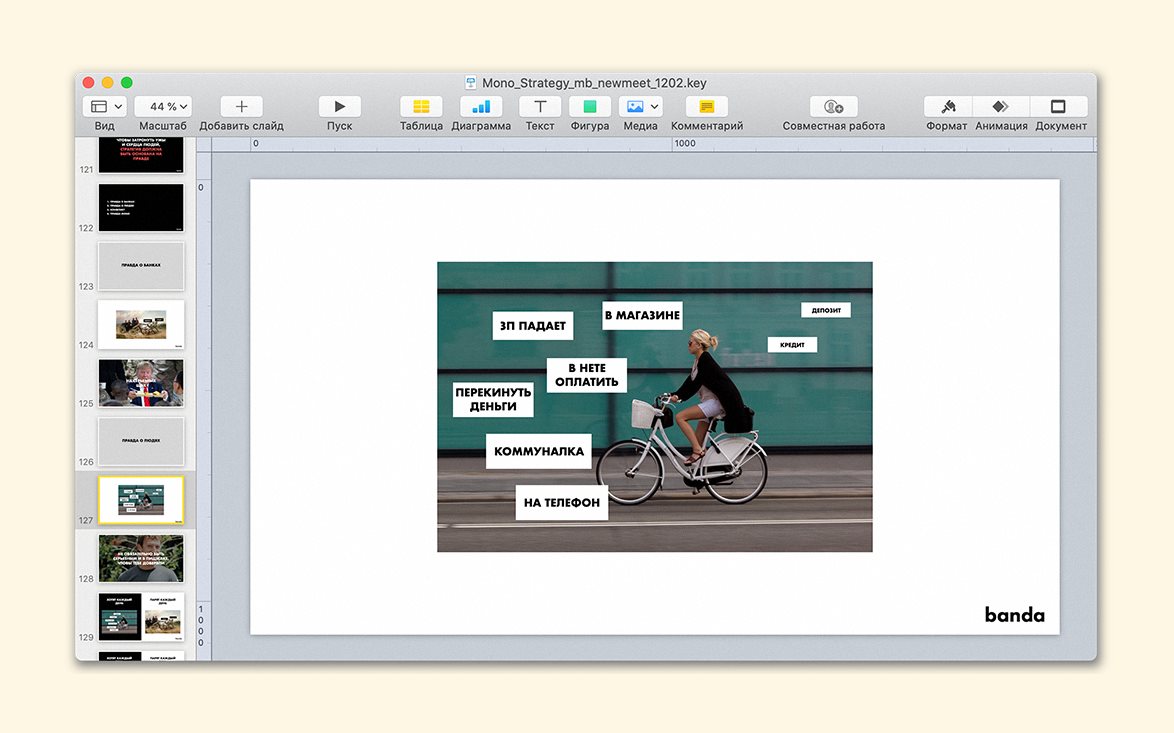The height and width of the screenshot is (733, 1174).
Task: Open the View (Вид) menu button
Action: coord(104,106)
